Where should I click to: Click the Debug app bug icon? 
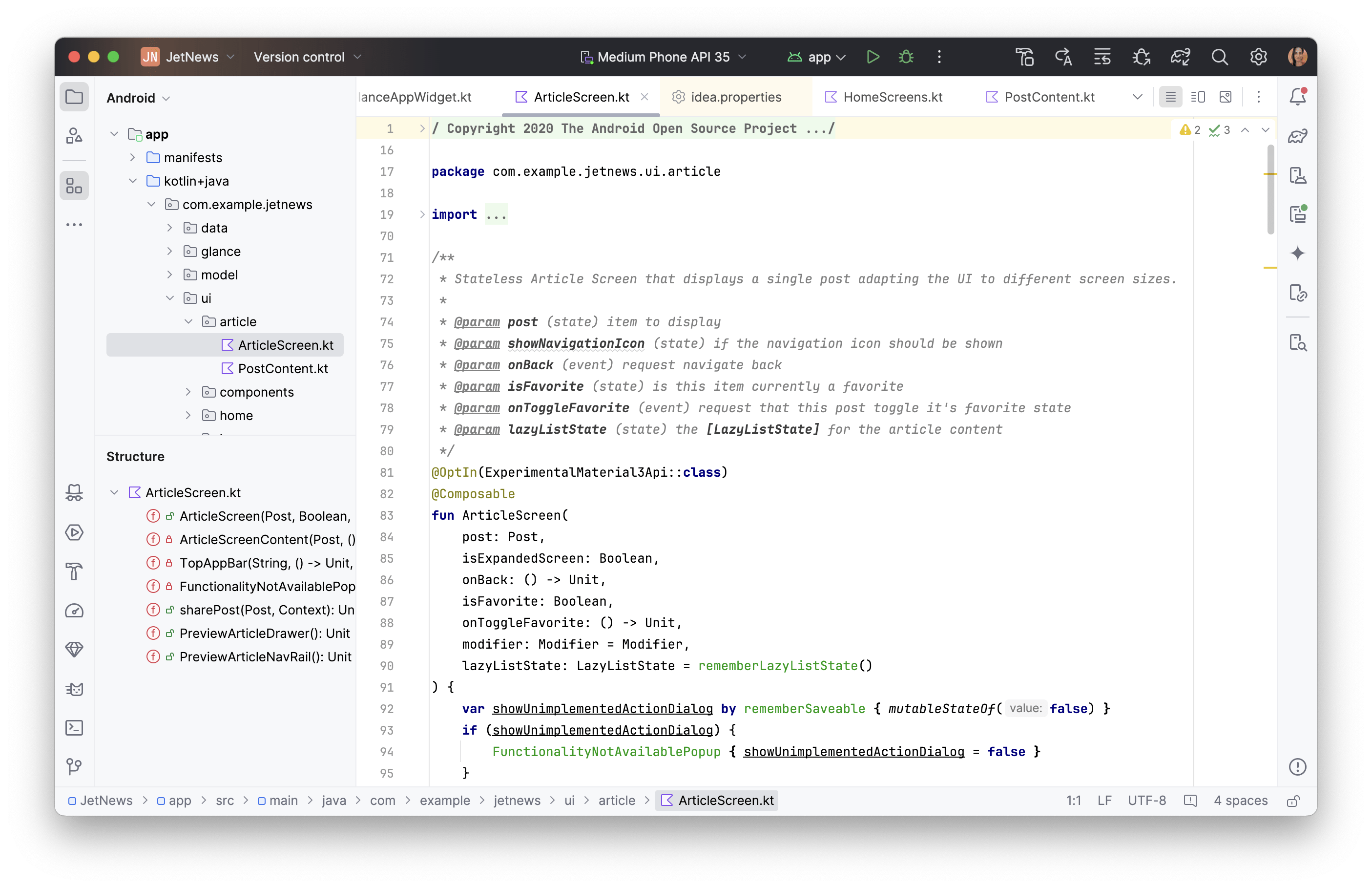(906, 57)
